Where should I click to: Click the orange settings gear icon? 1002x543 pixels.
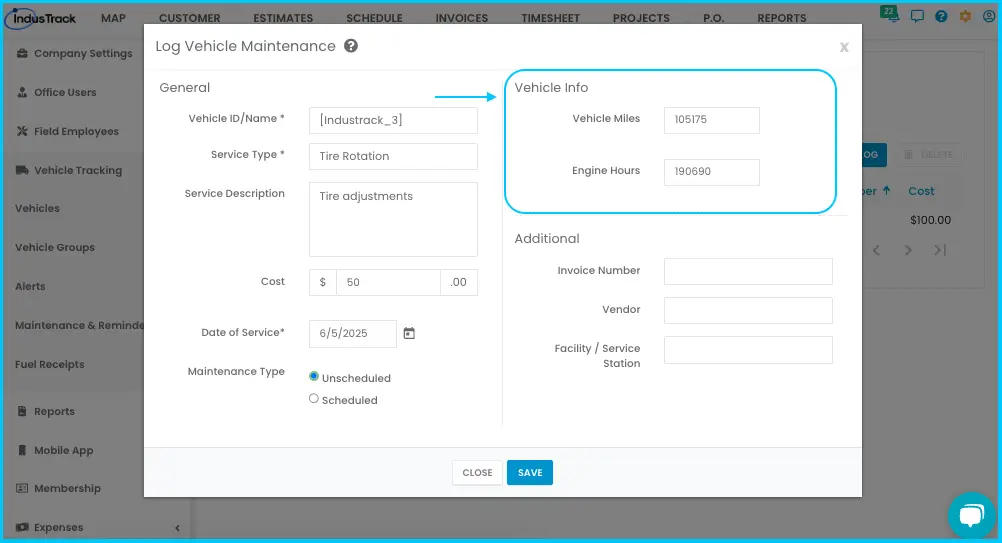(965, 17)
